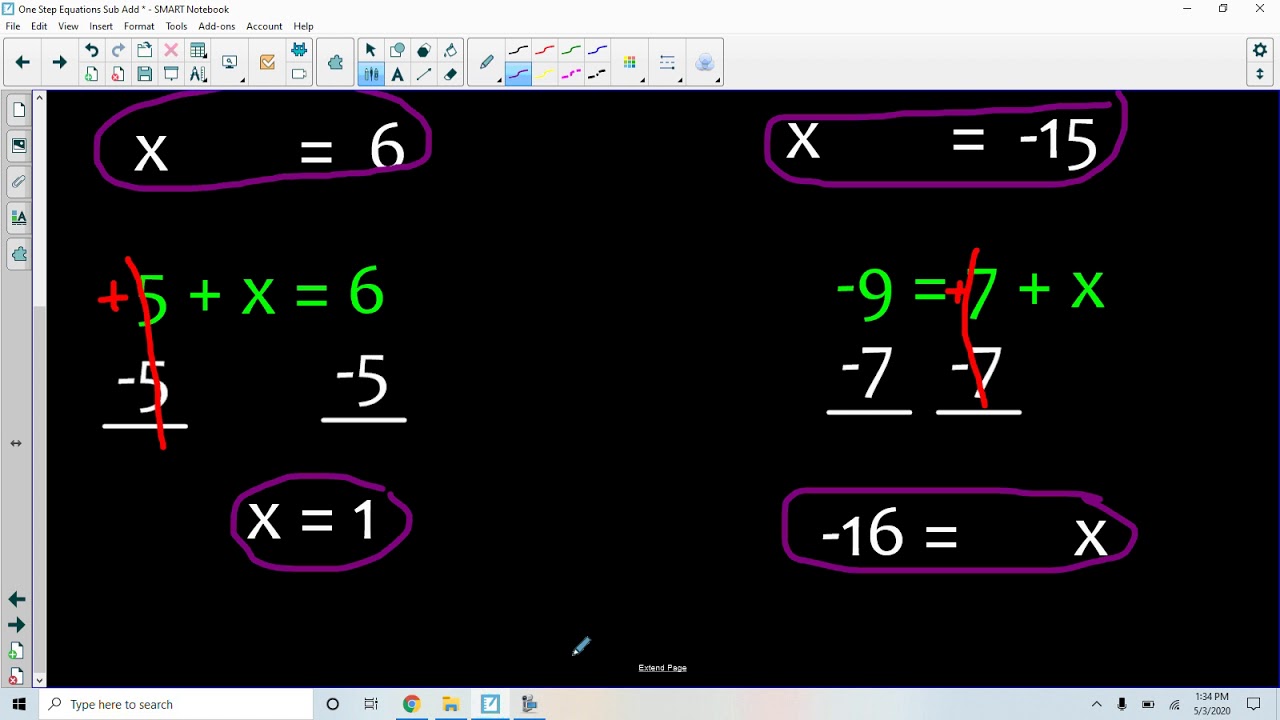The height and width of the screenshot is (720, 1280).
Task: Select the Fill bucket tool
Action: pos(451,50)
